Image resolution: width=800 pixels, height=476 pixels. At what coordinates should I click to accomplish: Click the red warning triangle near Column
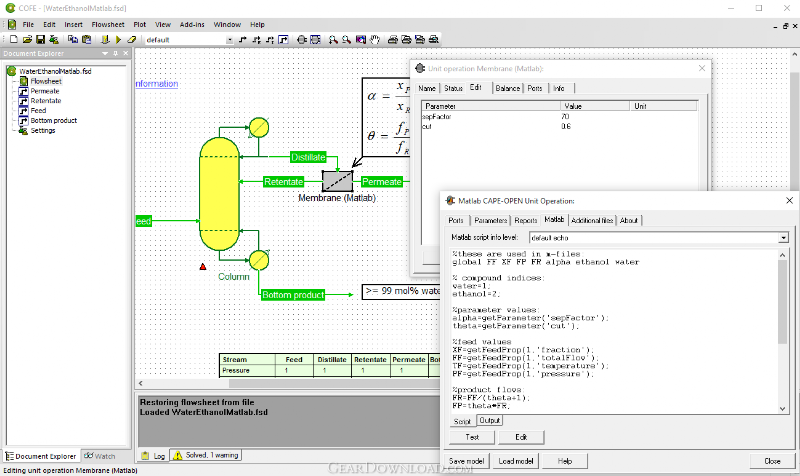[203, 266]
